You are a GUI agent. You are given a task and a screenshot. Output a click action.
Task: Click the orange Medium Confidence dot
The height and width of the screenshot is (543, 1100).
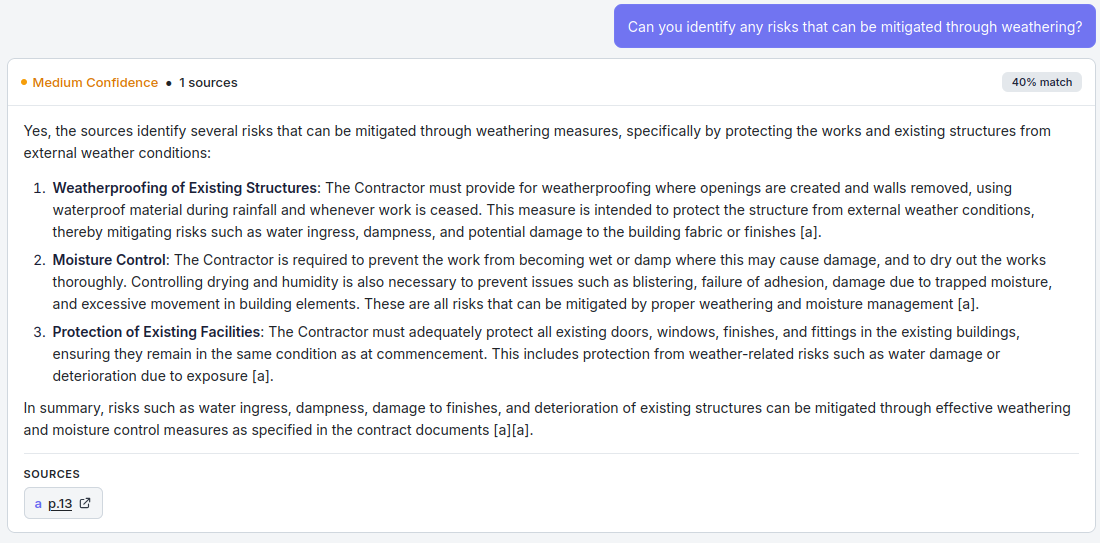(x=24, y=83)
